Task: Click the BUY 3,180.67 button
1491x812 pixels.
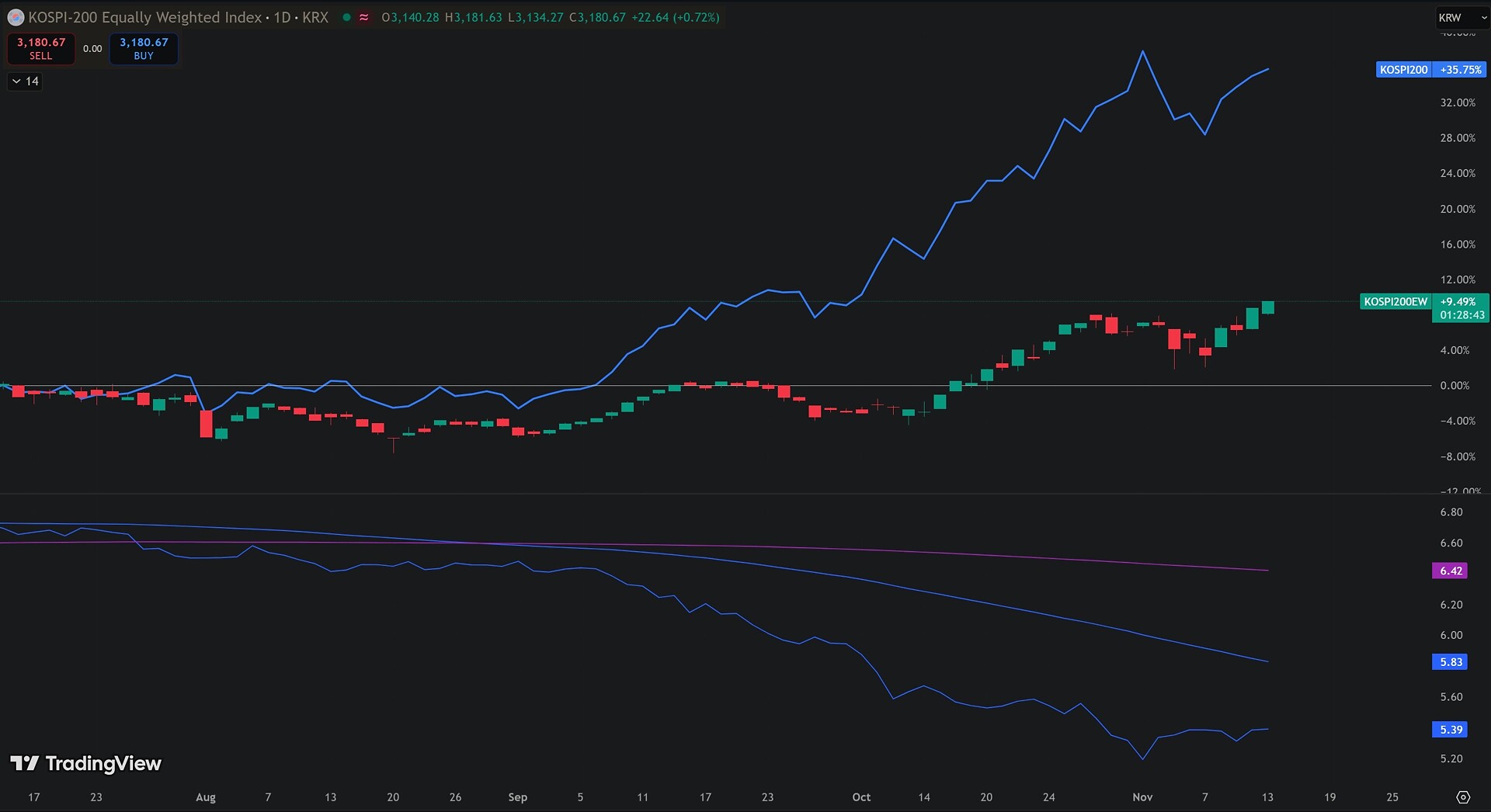Action: click(x=144, y=48)
